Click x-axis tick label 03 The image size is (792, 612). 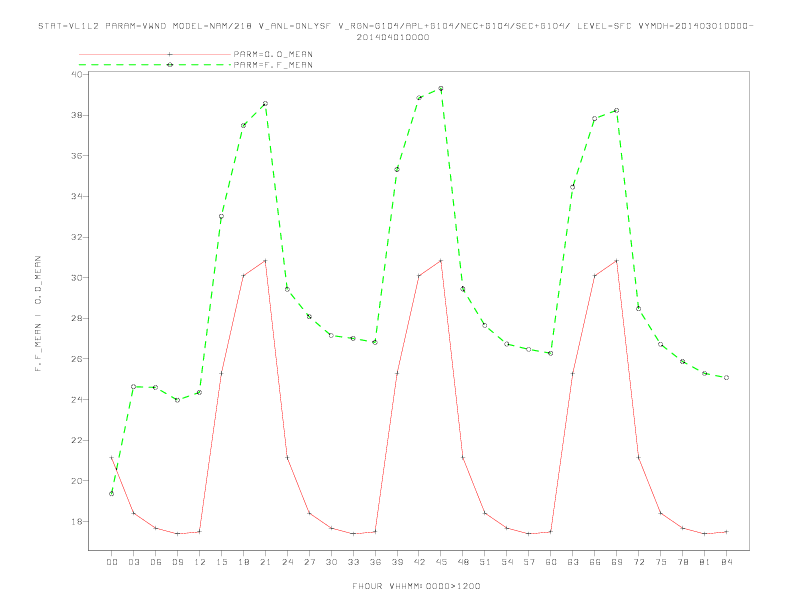(133, 562)
